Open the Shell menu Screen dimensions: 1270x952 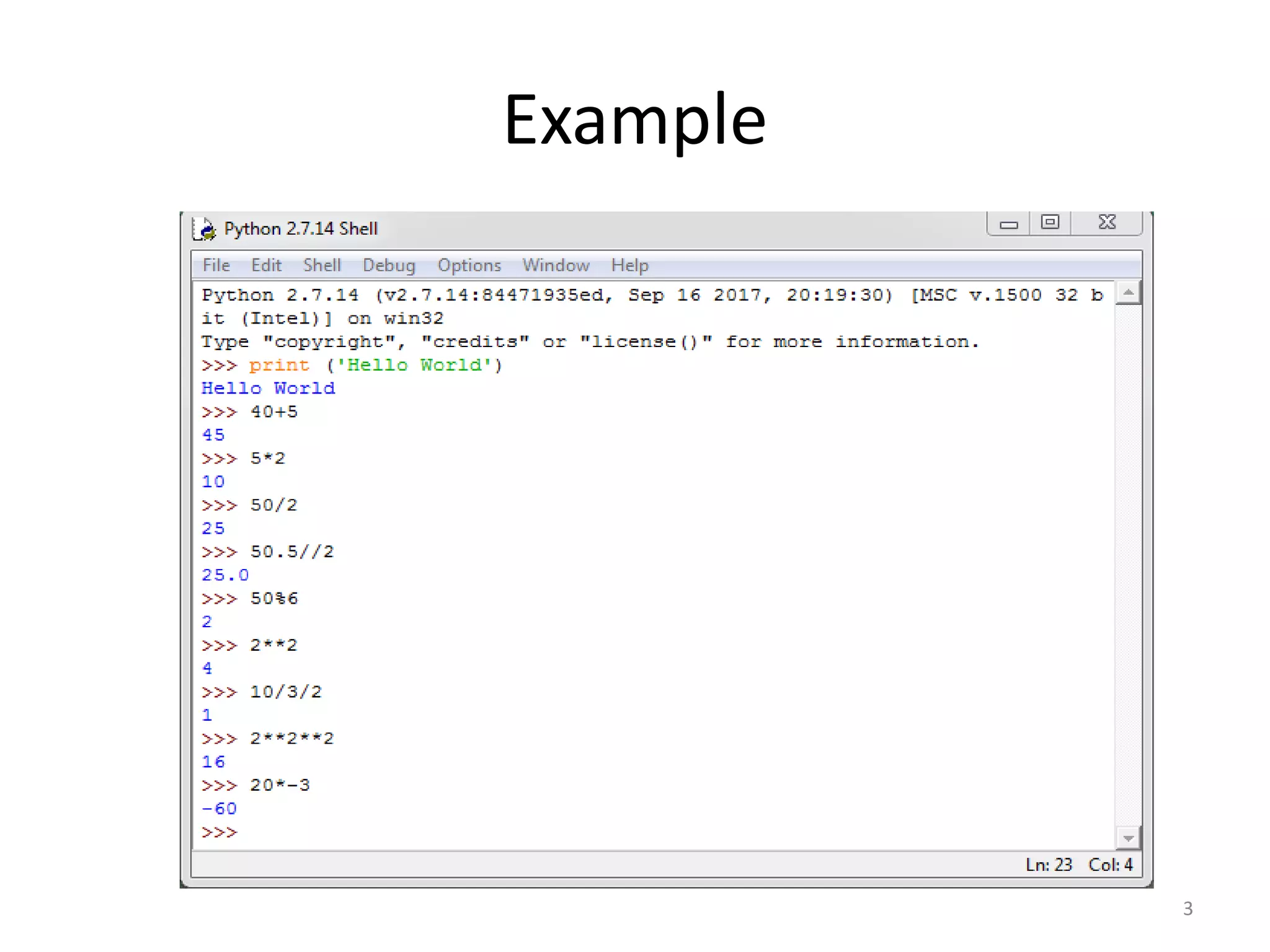[x=322, y=265]
